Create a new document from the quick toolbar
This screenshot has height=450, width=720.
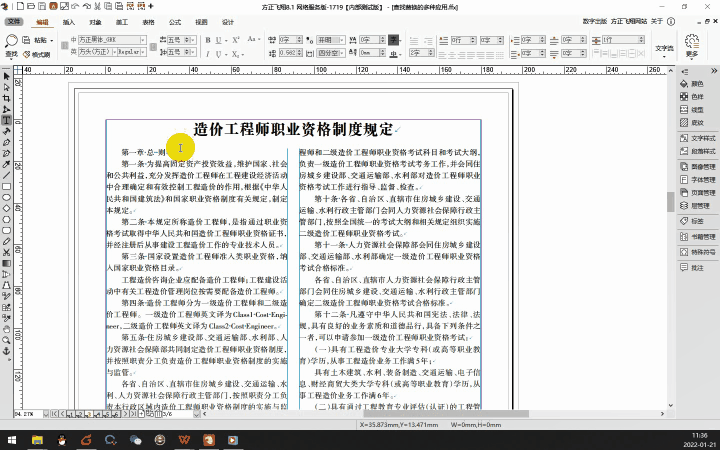[20, 6]
